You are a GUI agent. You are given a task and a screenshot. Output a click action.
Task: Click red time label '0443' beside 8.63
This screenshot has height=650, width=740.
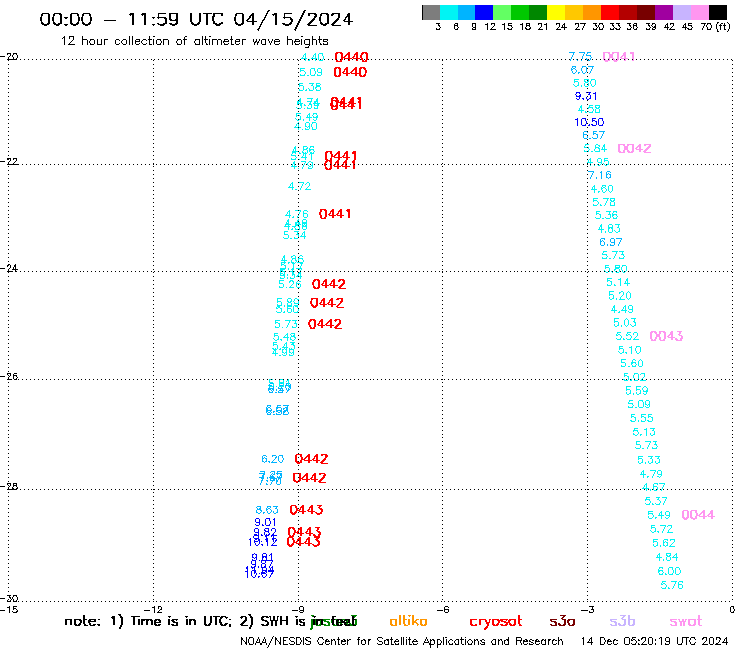point(306,510)
